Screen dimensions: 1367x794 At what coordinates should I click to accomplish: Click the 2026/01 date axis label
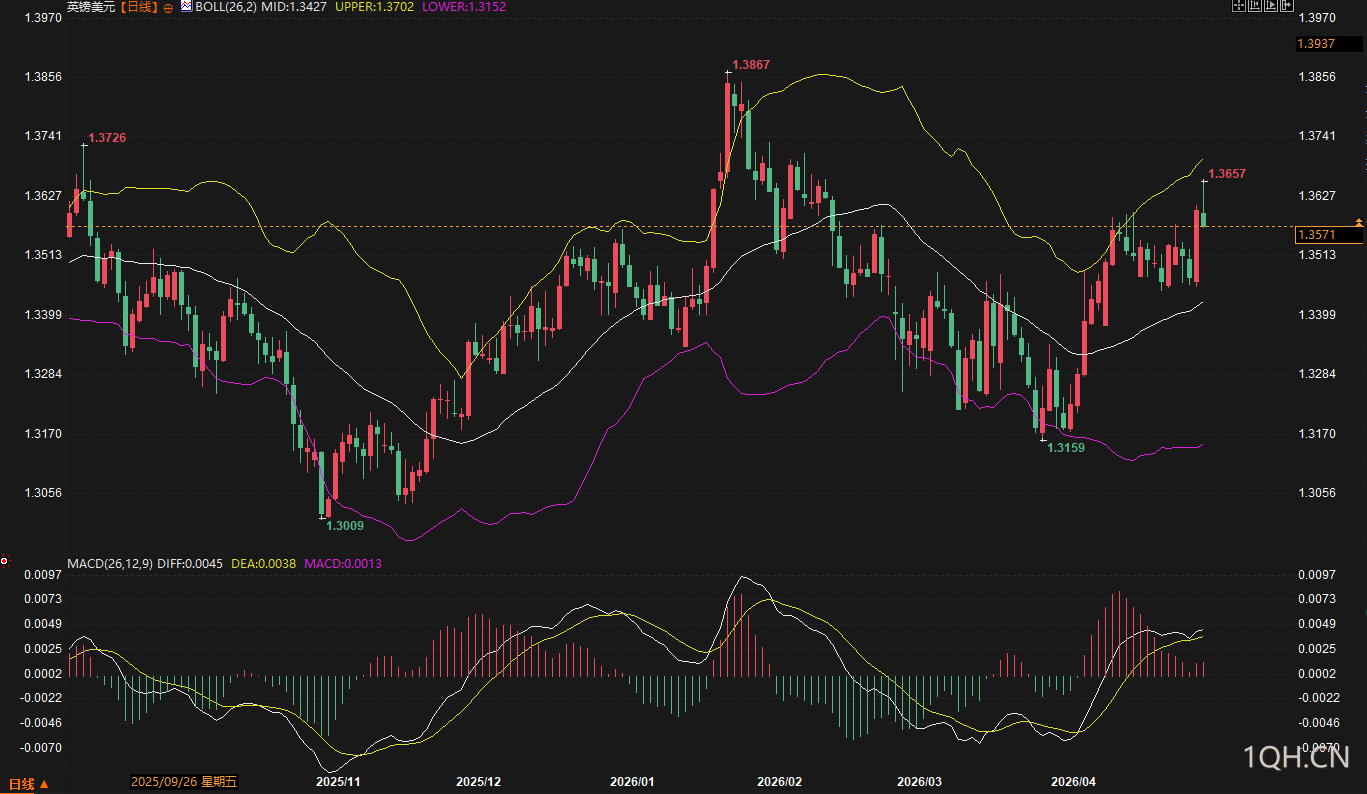pyautogui.click(x=633, y=781)
